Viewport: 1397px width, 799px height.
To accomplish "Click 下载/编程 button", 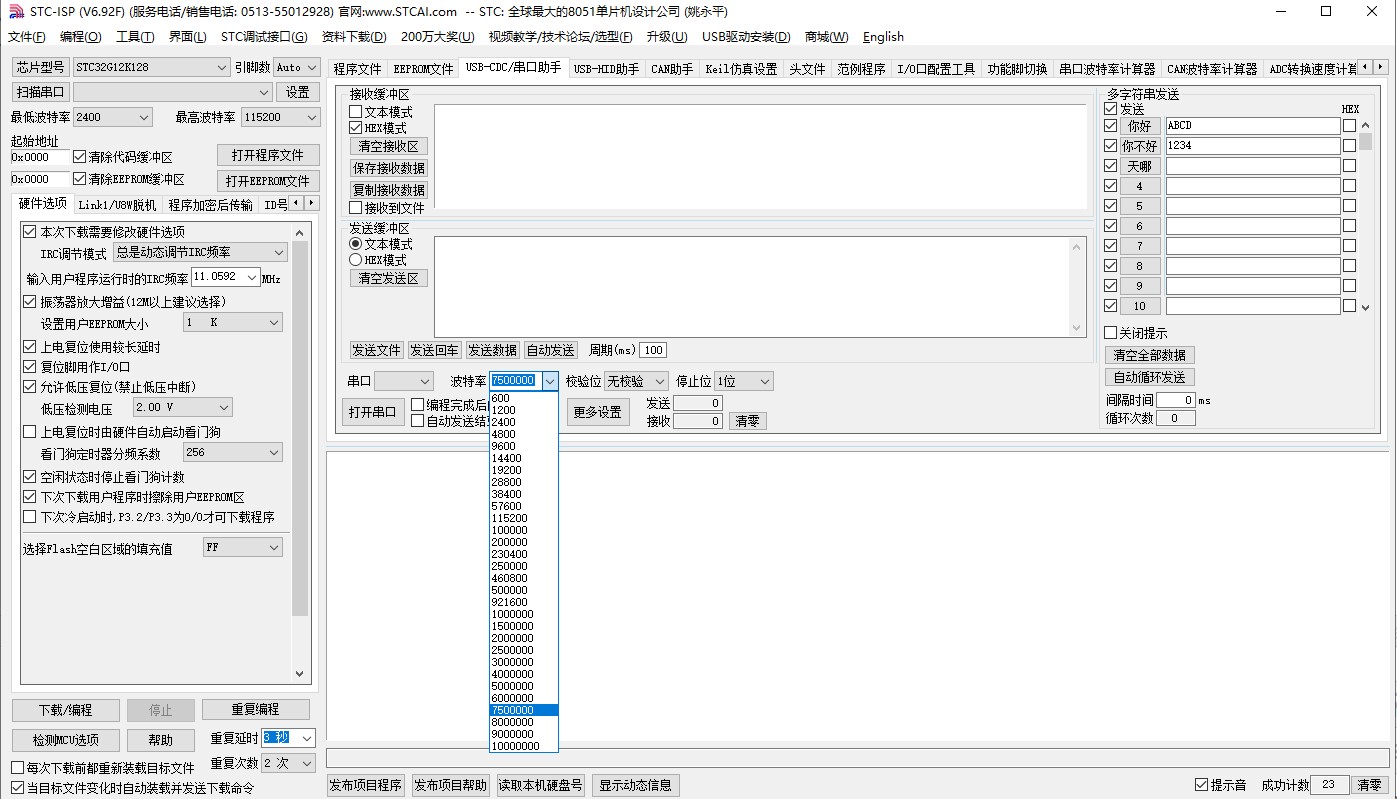I will click(x=66, y=710).
